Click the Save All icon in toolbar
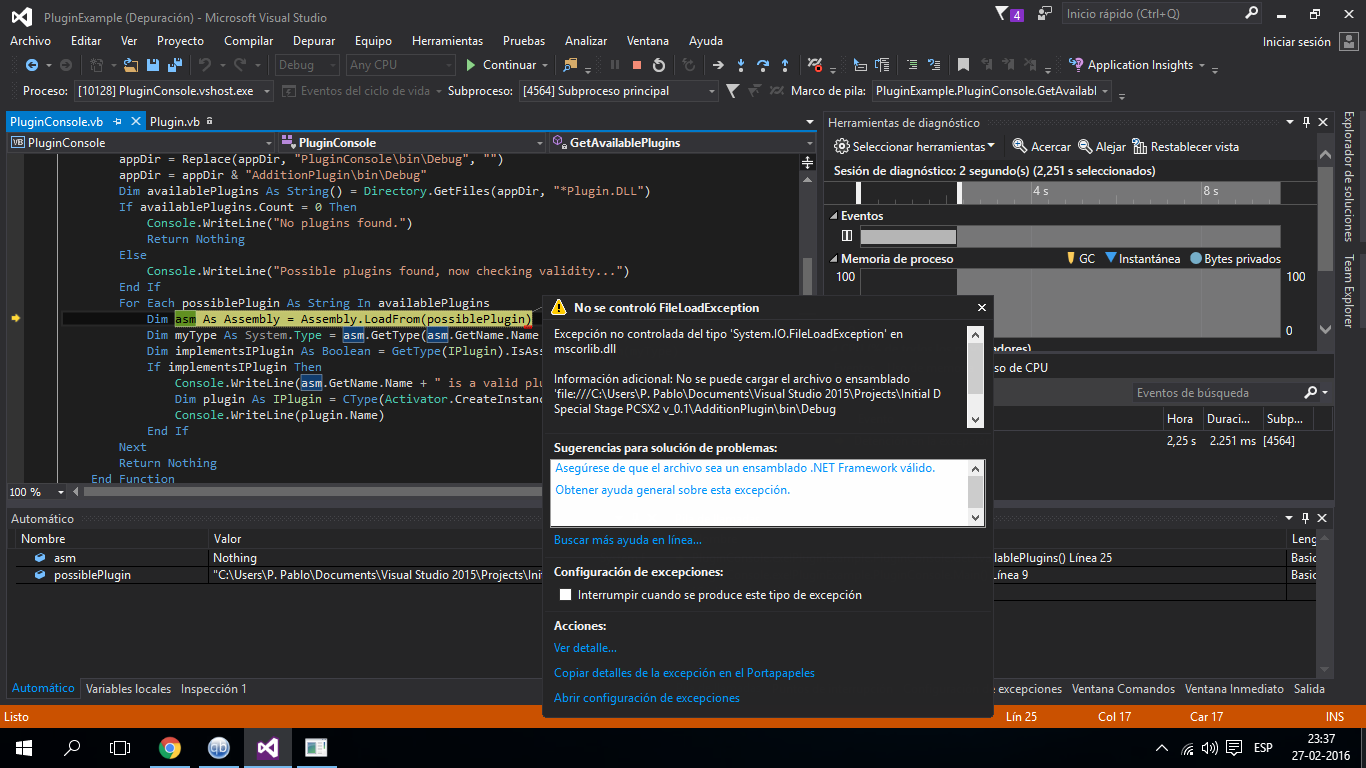The image size is (1366, 768). pyautogui.click(x=174, y=65)
